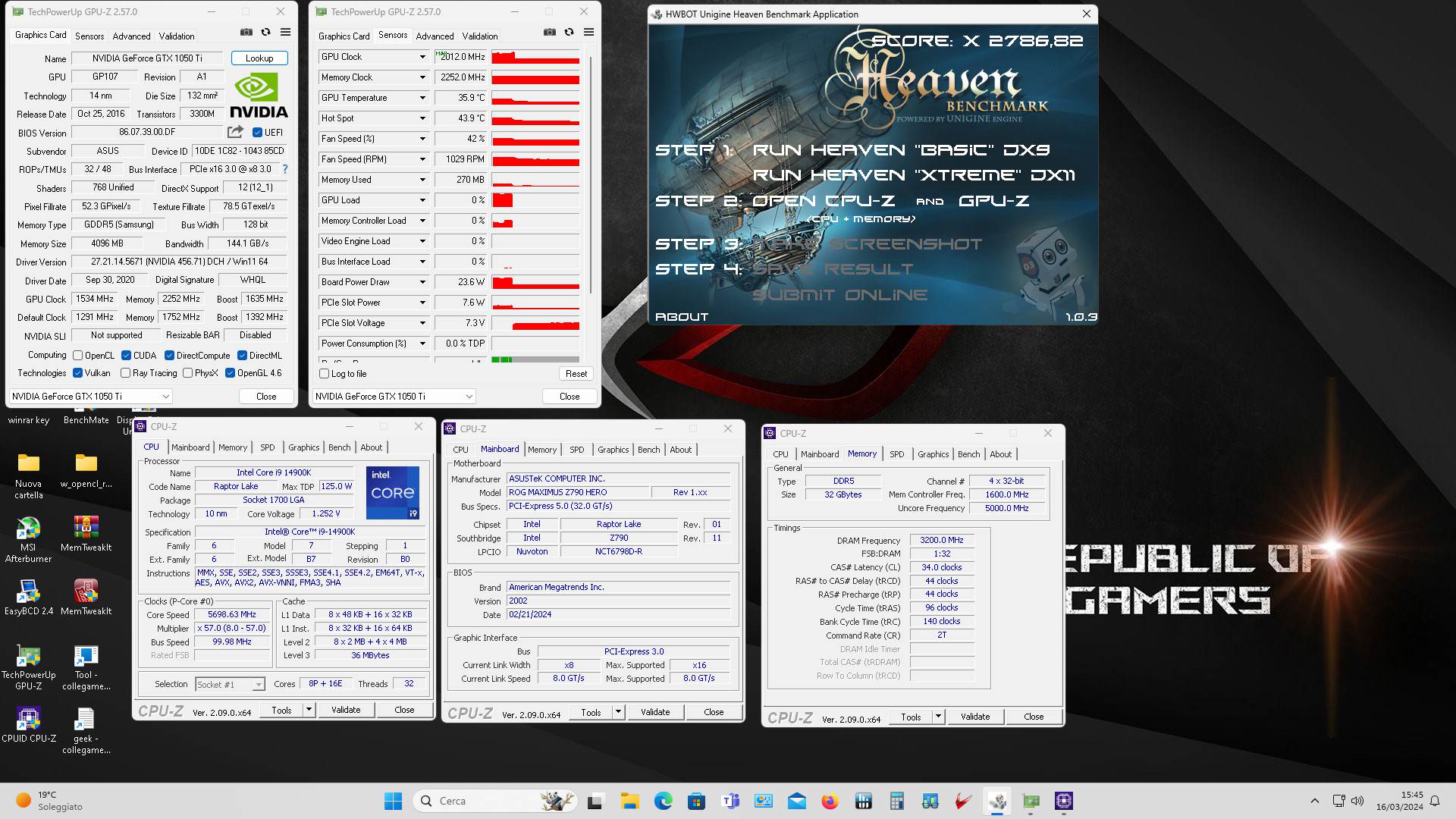Open GPU selector dropdown in left GPU-Z window
Viewport: 1456px width, 819px height.
[90, 396]
